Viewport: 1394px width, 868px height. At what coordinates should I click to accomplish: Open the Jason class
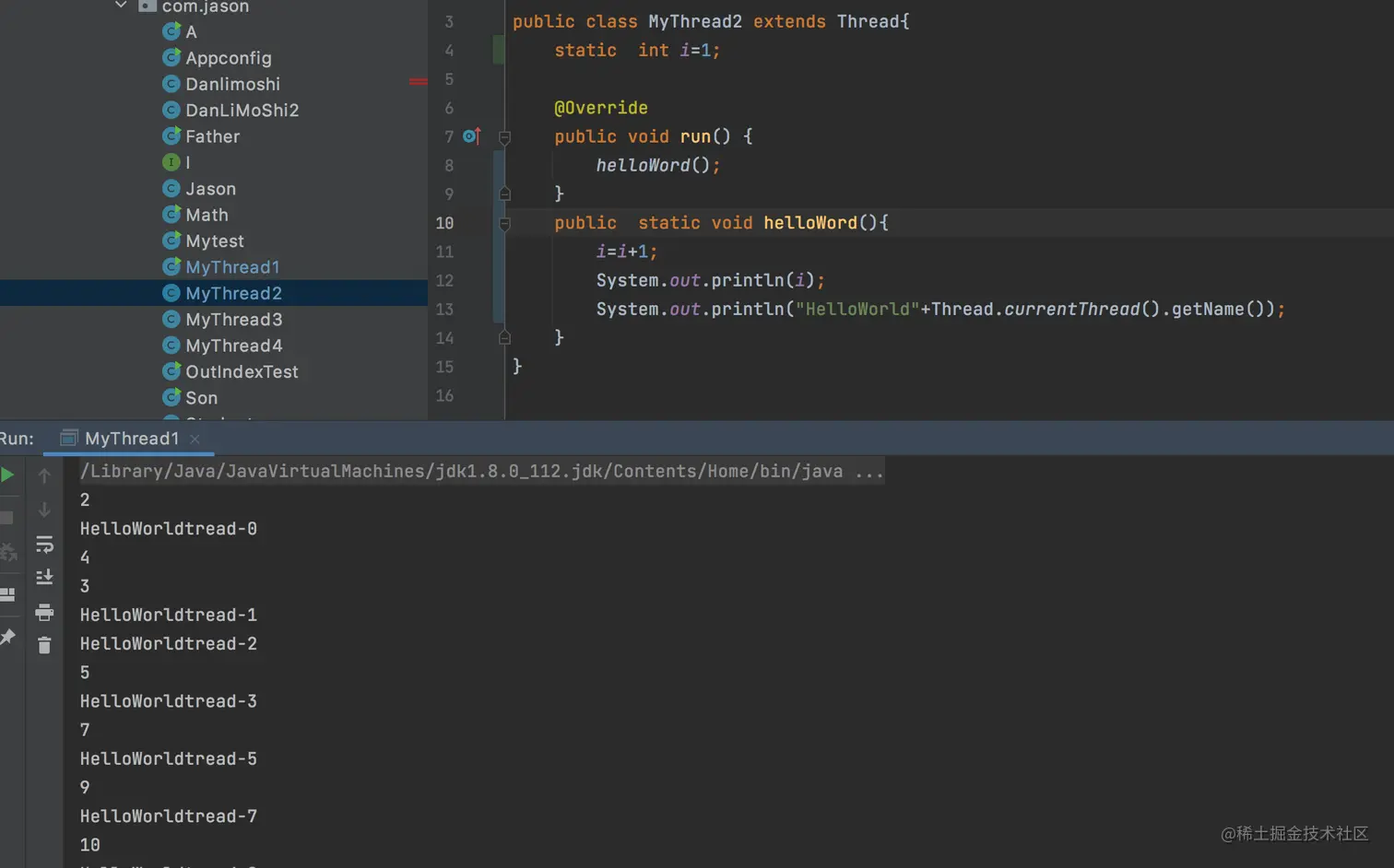point(210,189)
